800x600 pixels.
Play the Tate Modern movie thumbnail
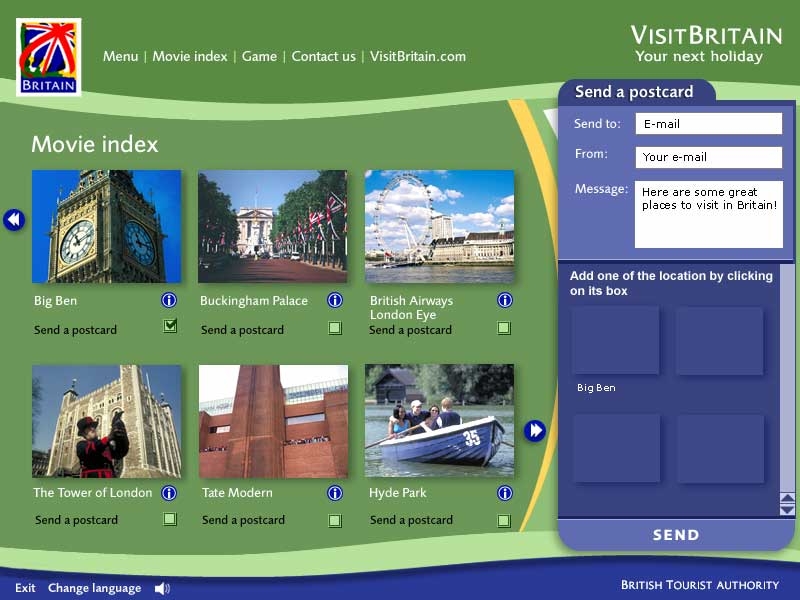[x=273, y=421]
